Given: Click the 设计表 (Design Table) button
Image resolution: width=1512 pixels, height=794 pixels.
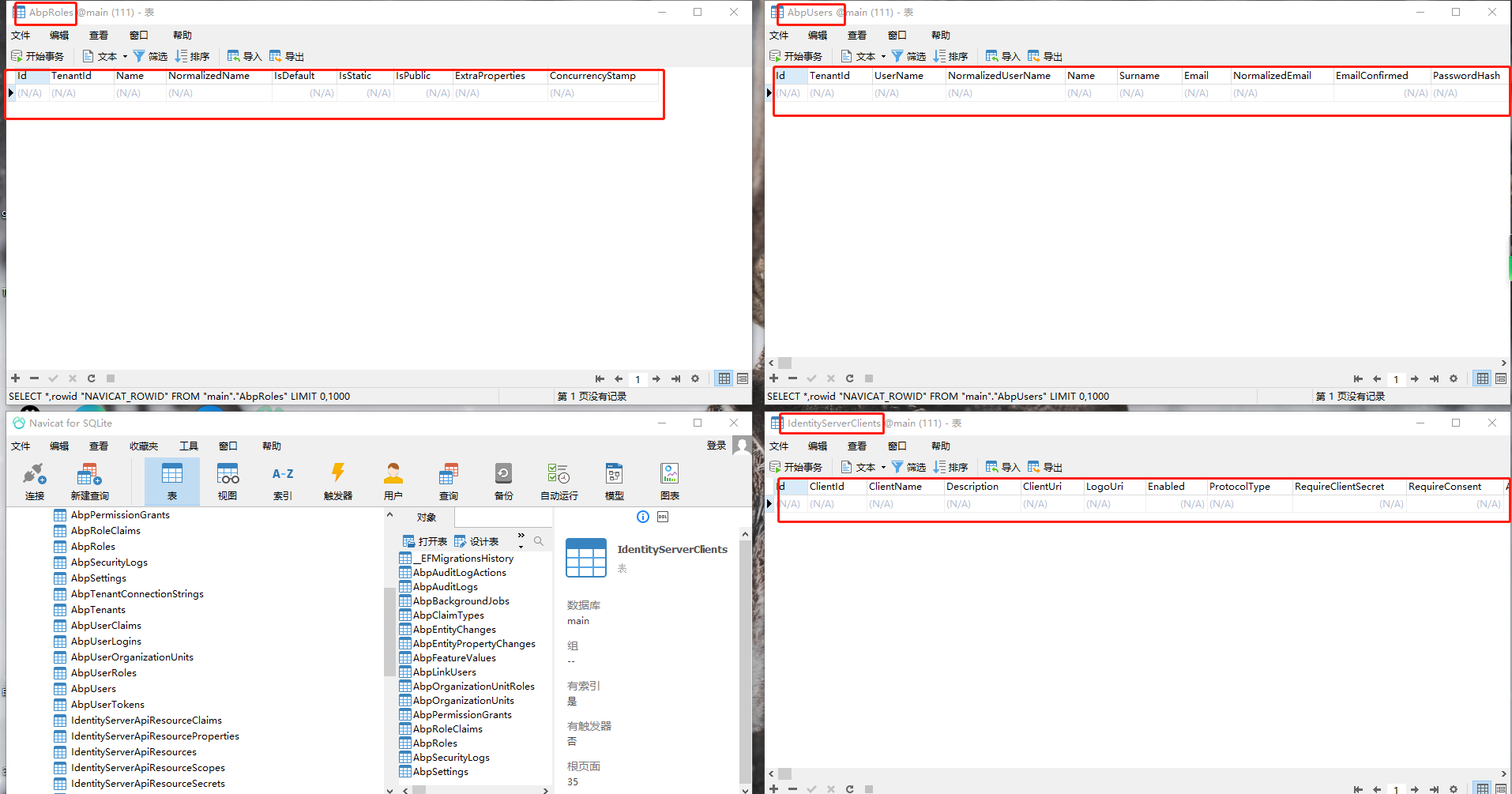Looking at the screenshot, I should 476,540.
